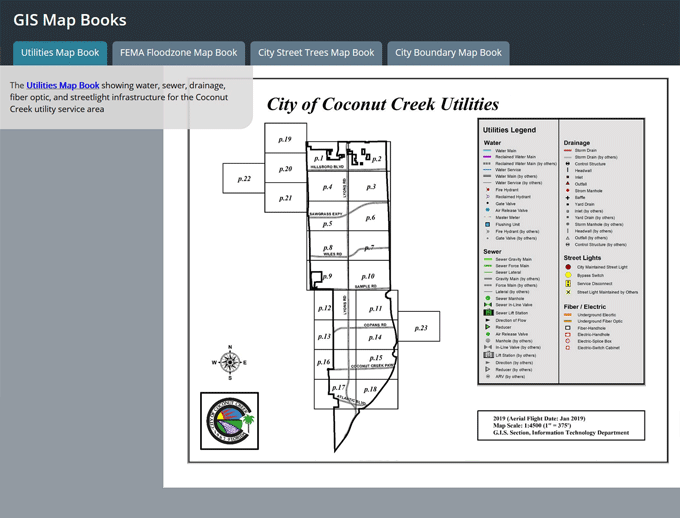
Task: Click the City of Coconut Creek seal logo
Action: pyautogui.click(x=229, y=422)
